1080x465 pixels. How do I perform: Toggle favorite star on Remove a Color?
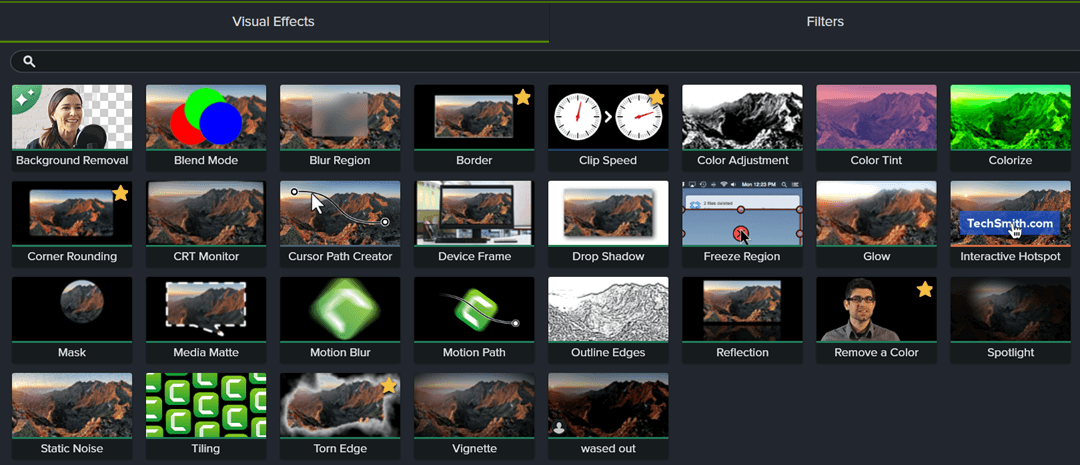[925, 289]
